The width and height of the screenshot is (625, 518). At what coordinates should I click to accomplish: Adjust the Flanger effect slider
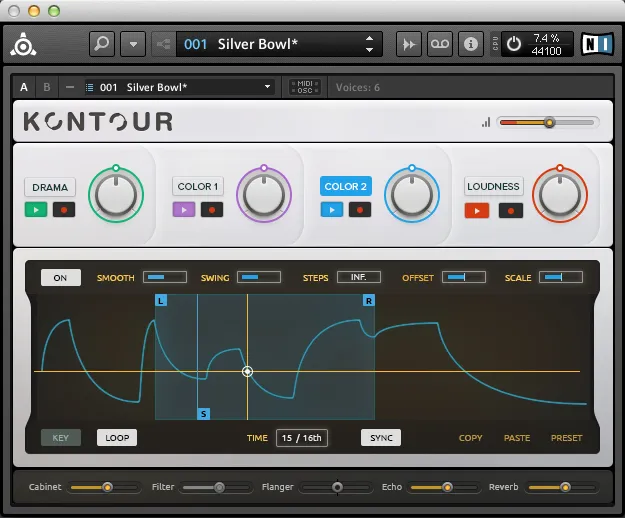click(337, 487)
